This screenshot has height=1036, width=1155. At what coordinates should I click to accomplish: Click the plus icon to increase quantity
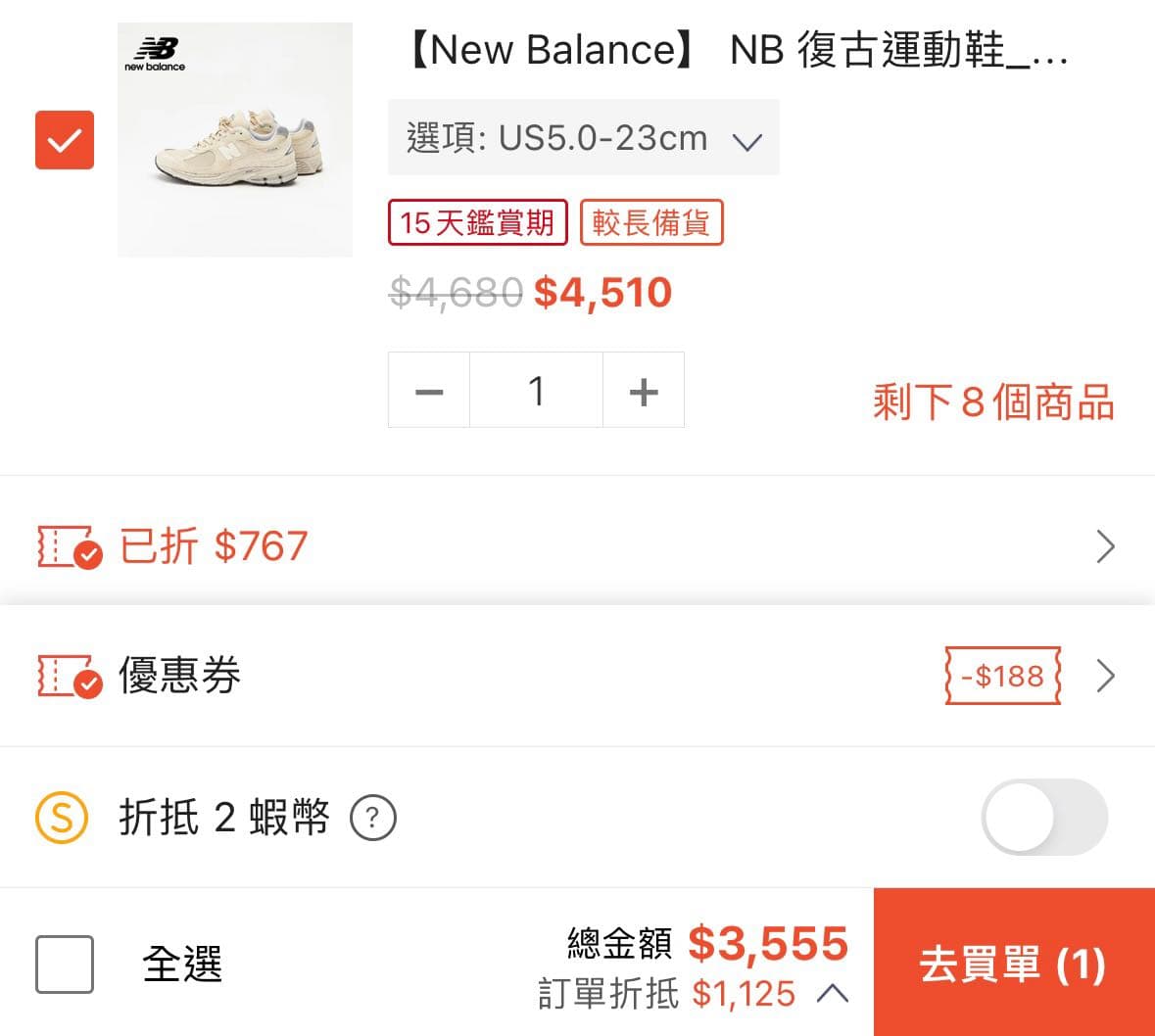coord(644,389)
